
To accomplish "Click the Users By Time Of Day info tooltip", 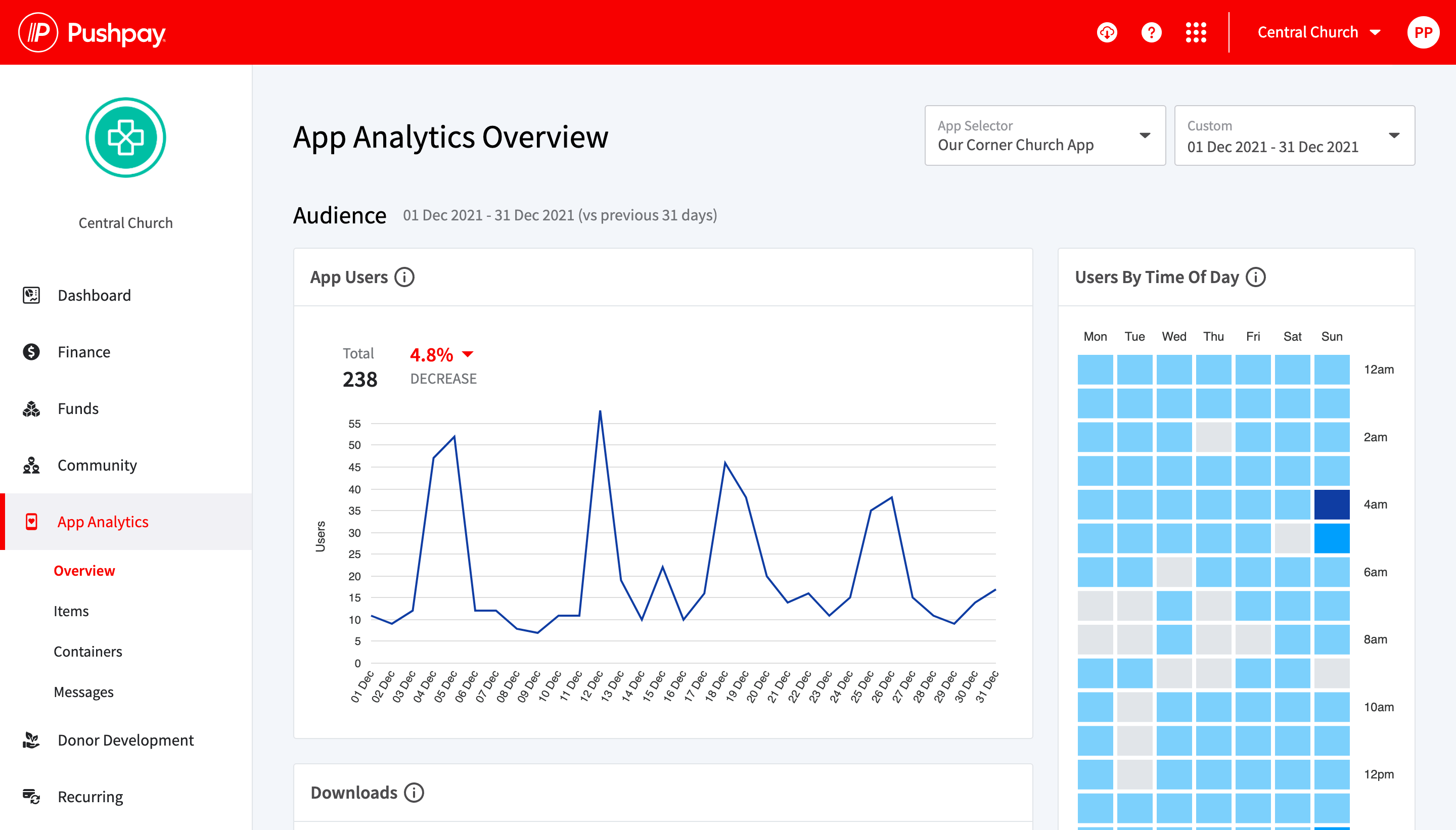I will [x=1256, y=278].
